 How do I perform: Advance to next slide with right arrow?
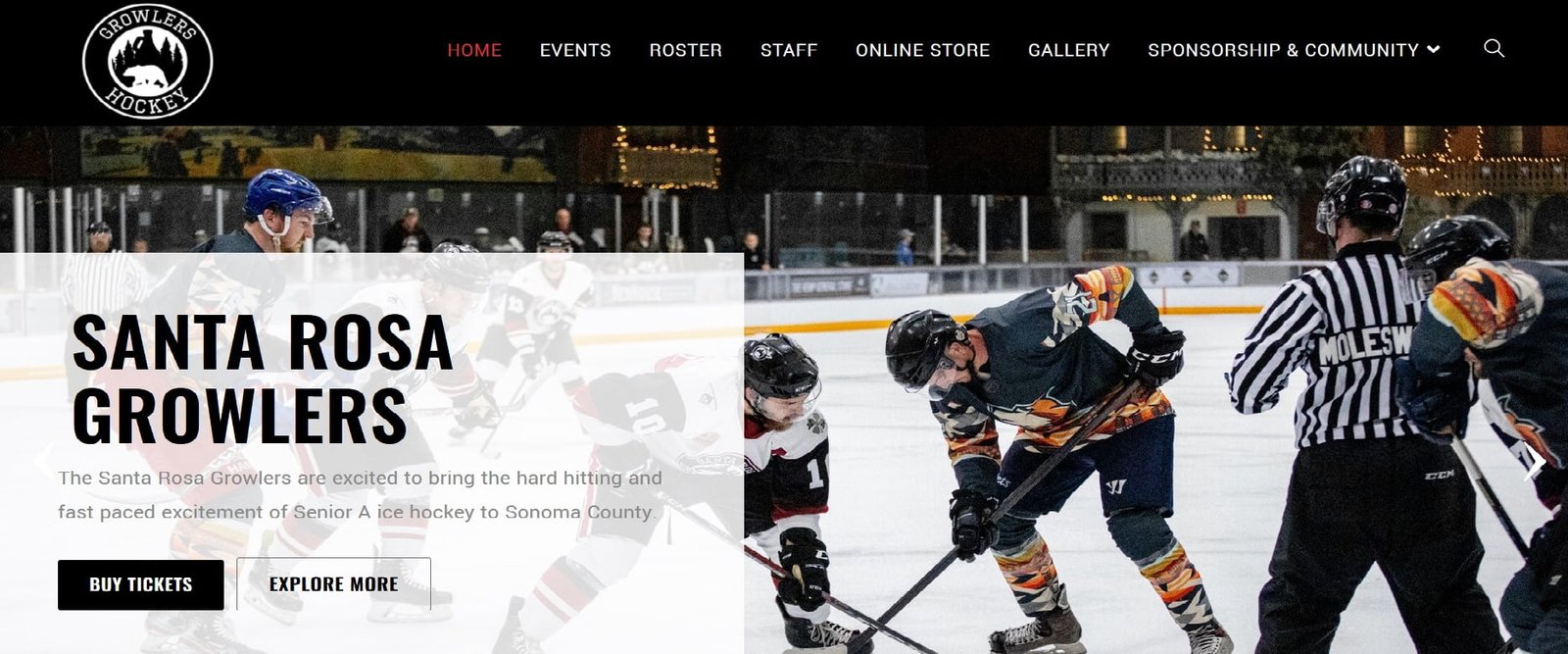[1537, 461]
